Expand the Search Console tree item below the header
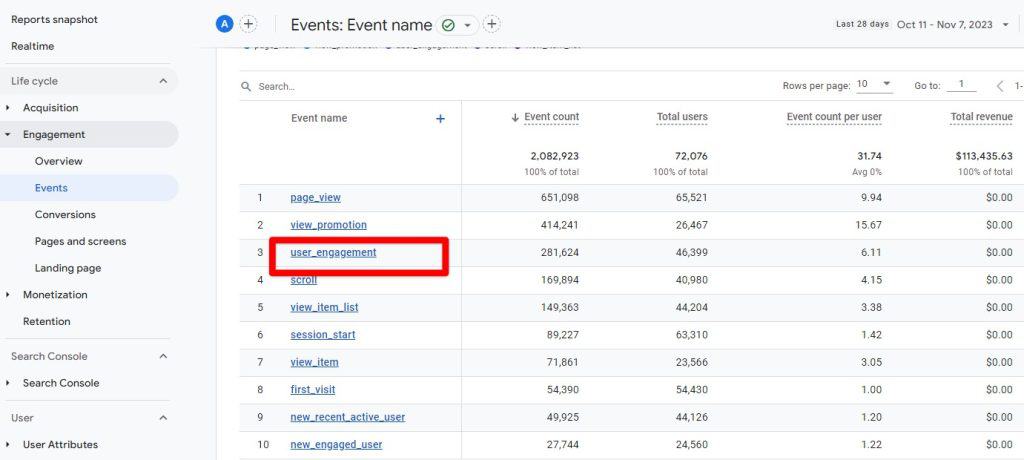The width and height of the screenshot is (1024, 460). 8,383
